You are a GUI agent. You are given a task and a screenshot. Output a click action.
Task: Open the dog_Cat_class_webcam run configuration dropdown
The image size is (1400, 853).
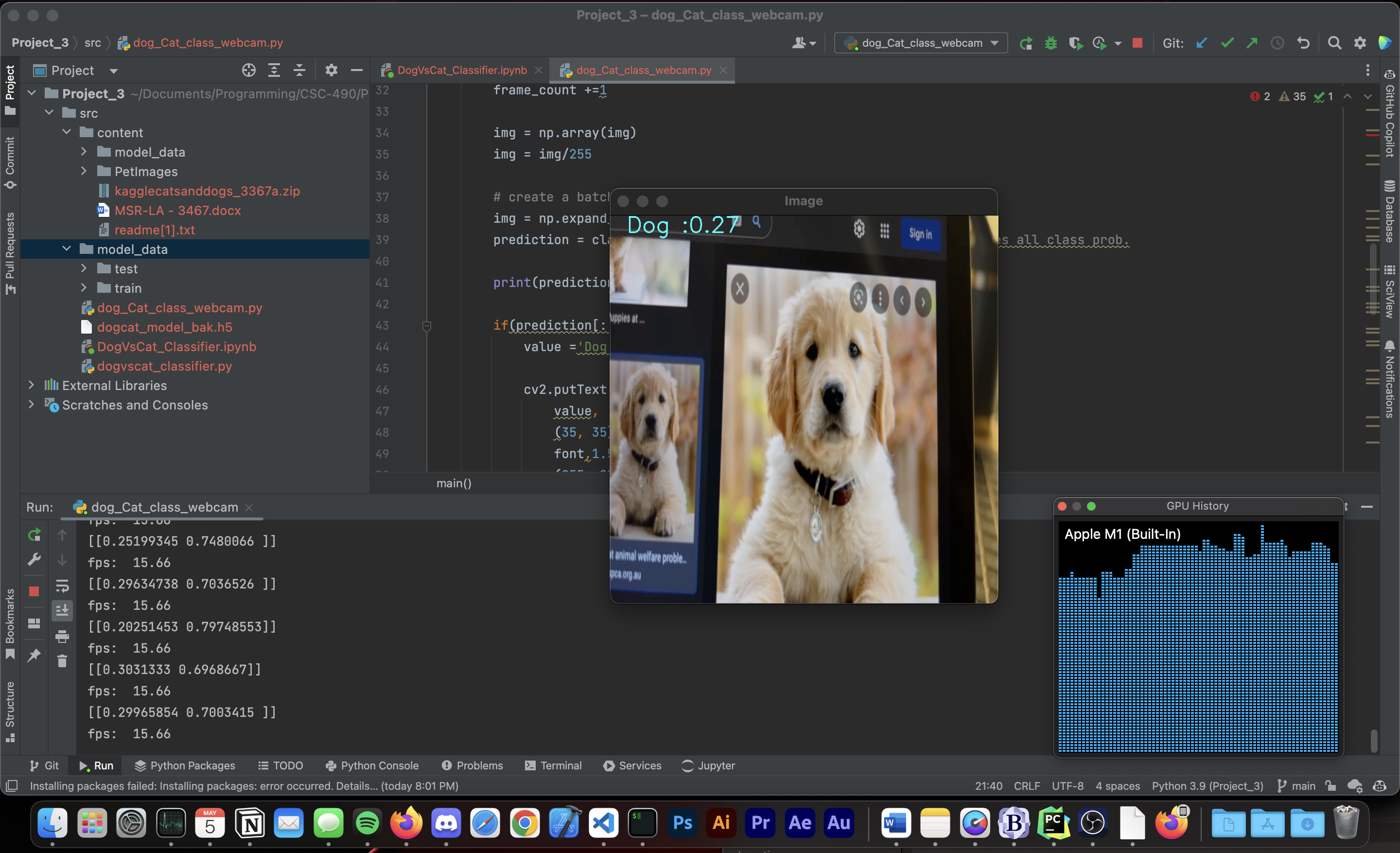point(921,43)
